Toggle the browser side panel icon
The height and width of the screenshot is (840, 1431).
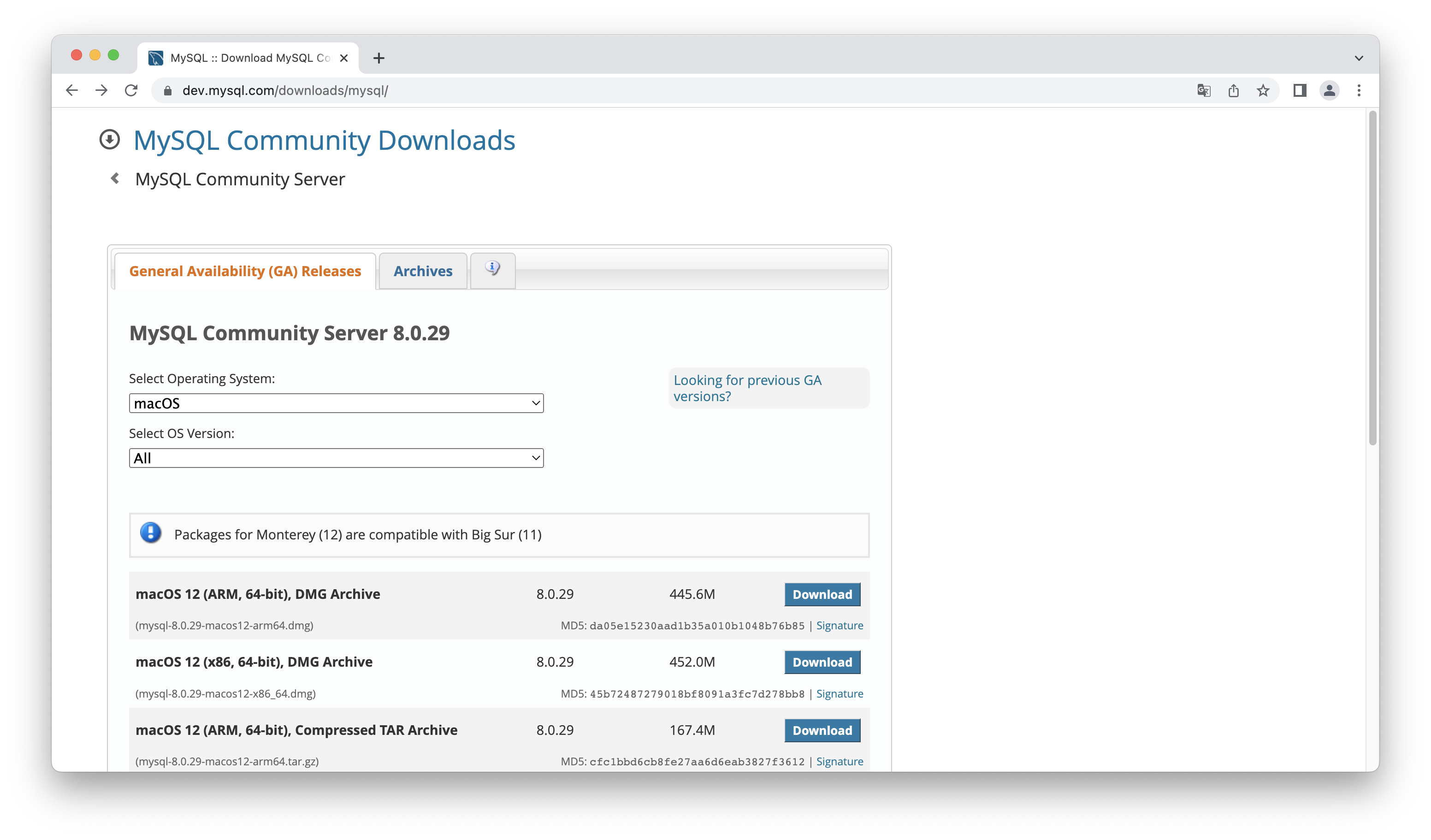(1300, 90)
